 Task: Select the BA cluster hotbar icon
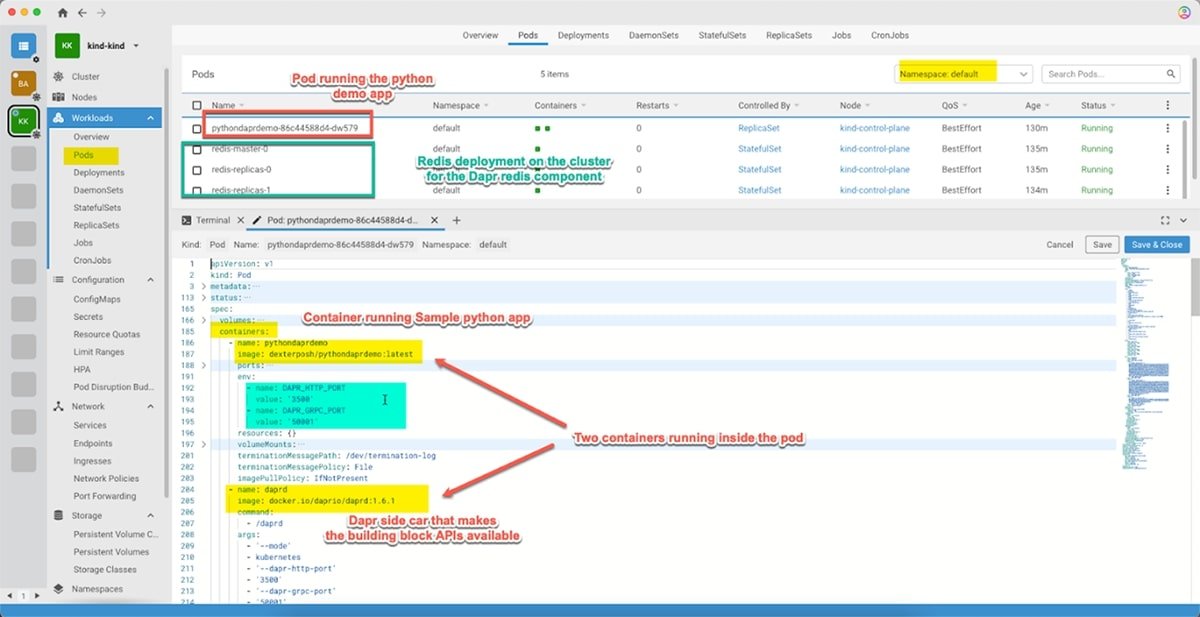(23, 83)
